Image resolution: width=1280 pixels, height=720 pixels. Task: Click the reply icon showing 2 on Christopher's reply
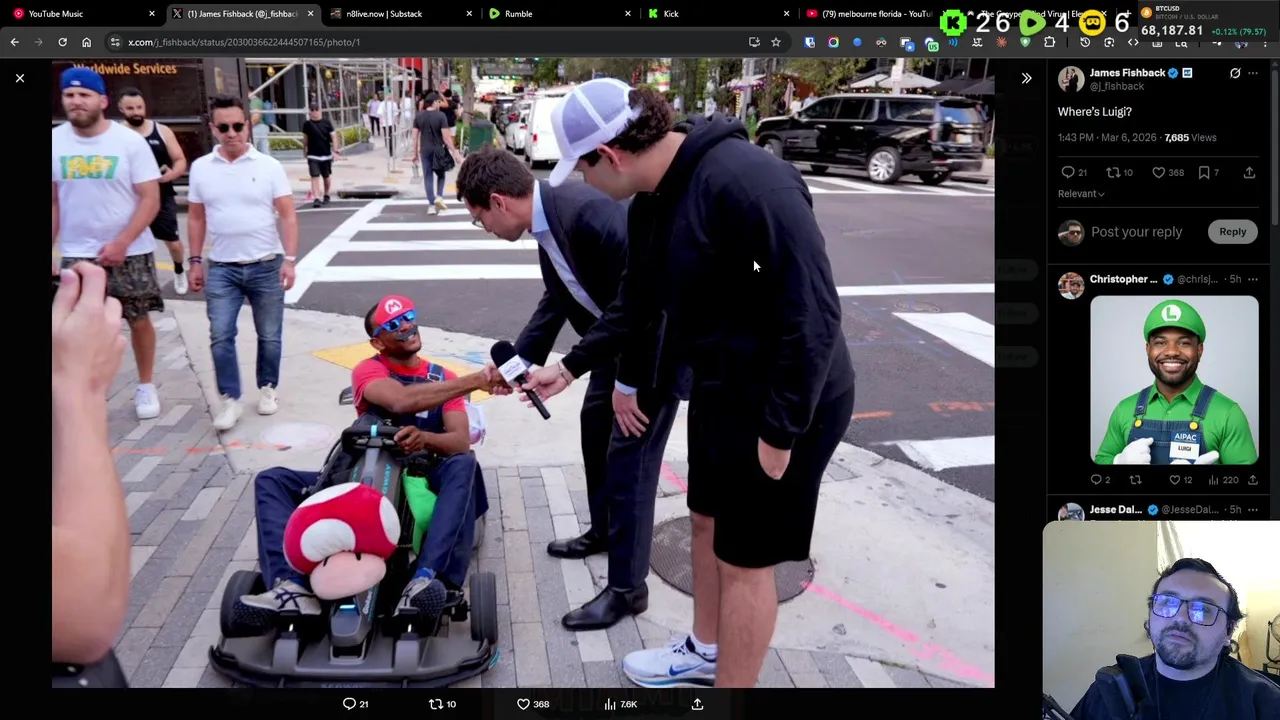(x=1096, y=480)
